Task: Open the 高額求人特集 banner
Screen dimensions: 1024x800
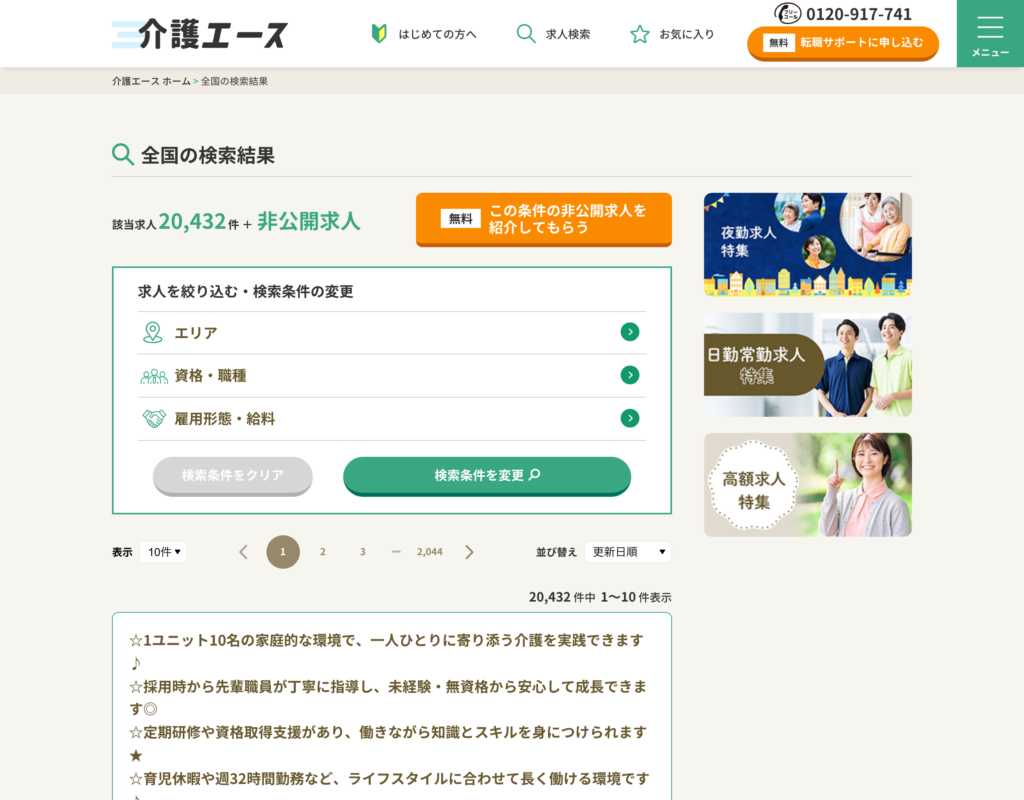Action: (x=808, y=485)
